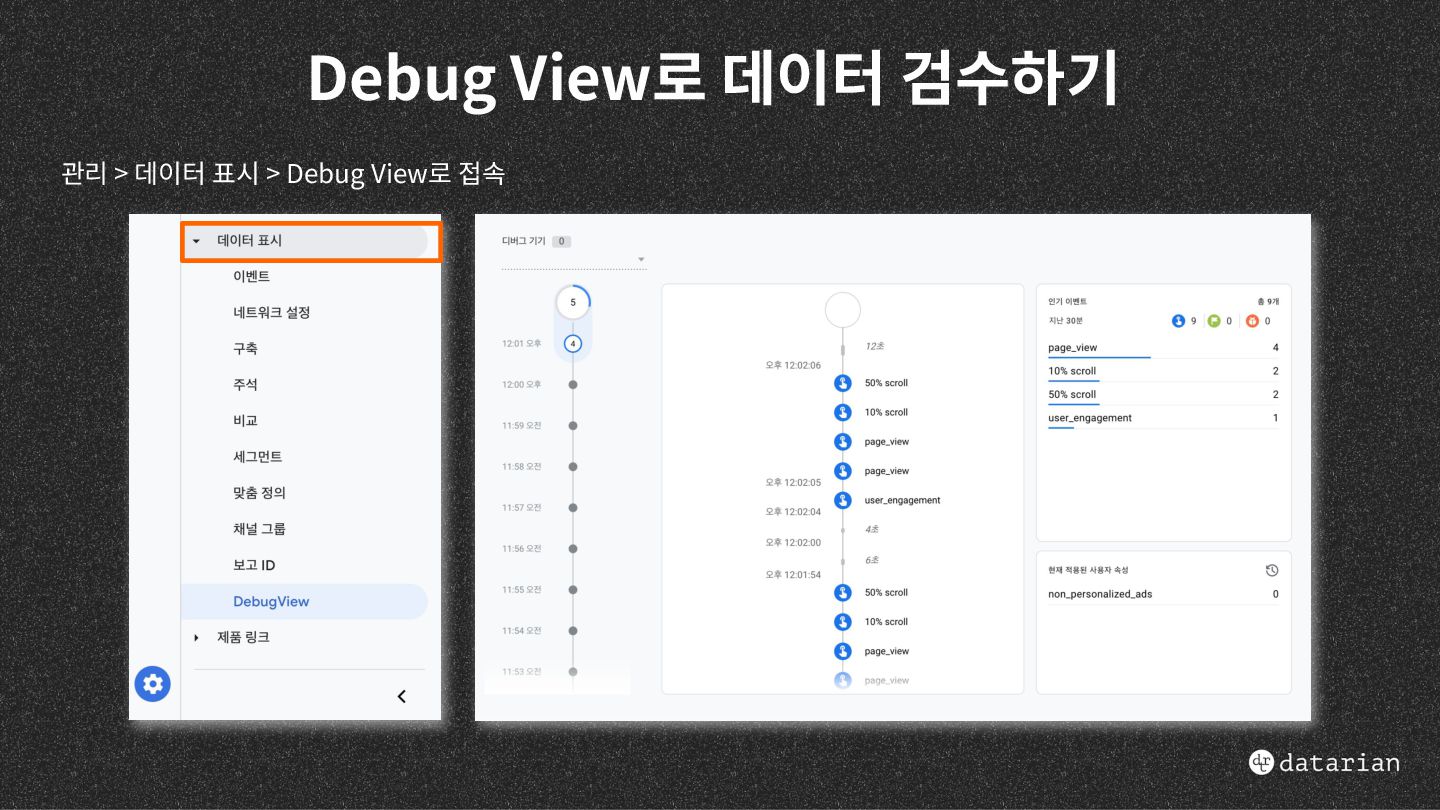This screenshot has width=1440, height=810.
Task: Click the 인기 이벤트 heading
Action: (1067, 301)
